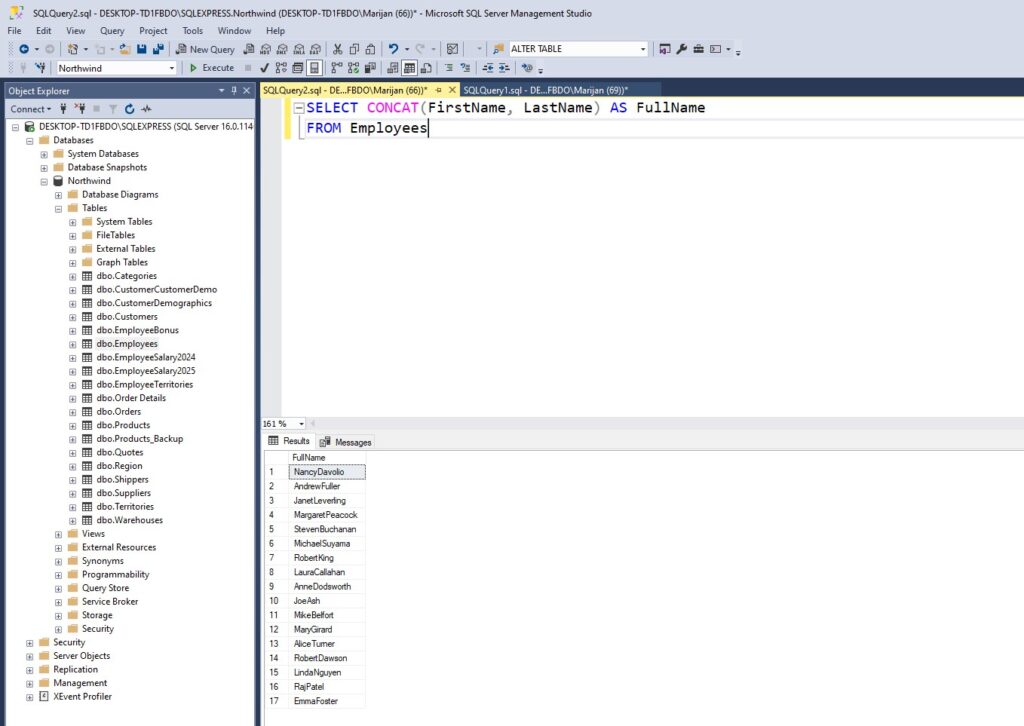Screen dimensions: 1024x726
Task: Click the FullName column header
Action: [x=327, y=458]
